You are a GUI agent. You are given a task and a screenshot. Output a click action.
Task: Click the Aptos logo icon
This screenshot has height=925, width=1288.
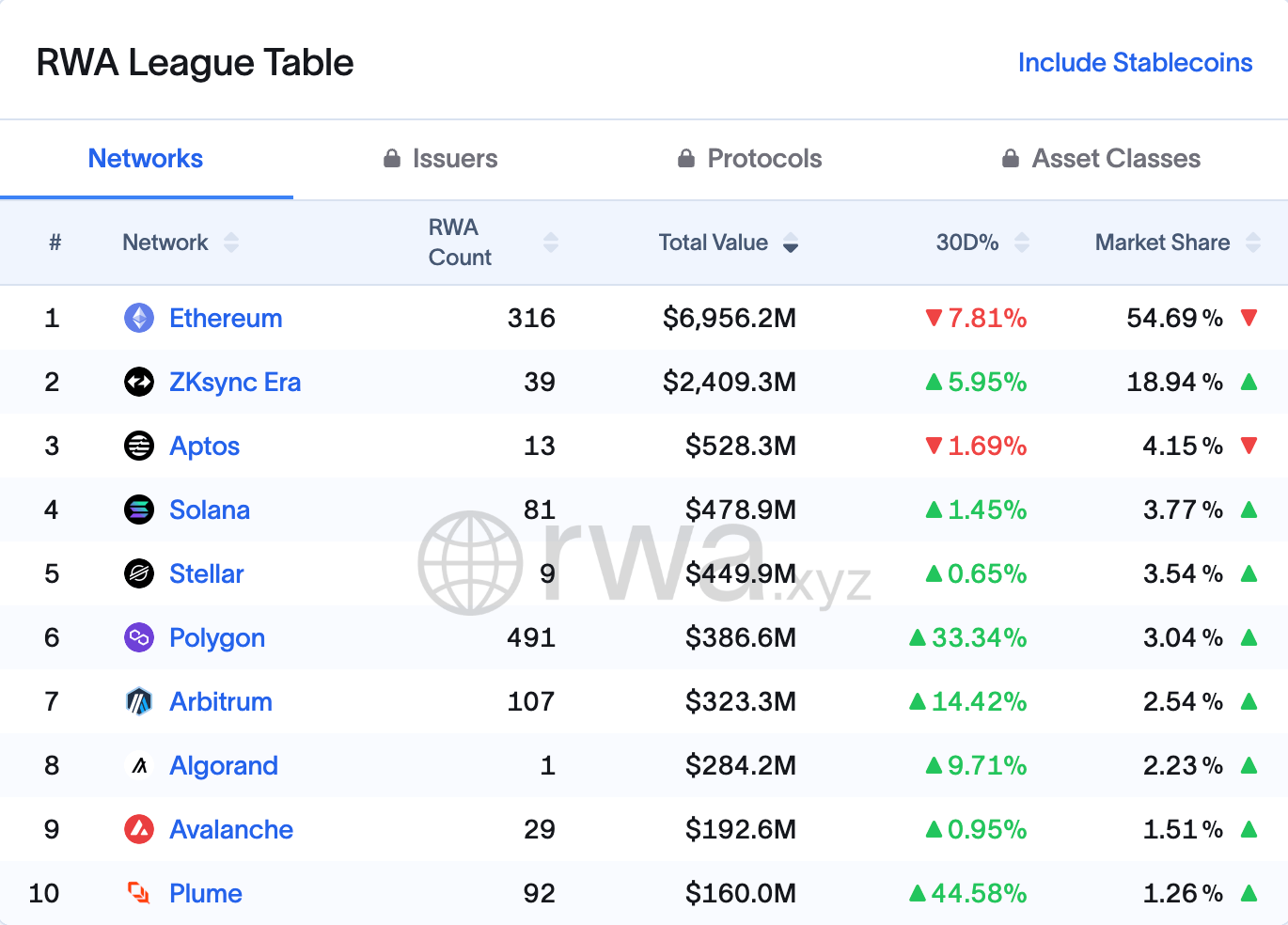139,446
